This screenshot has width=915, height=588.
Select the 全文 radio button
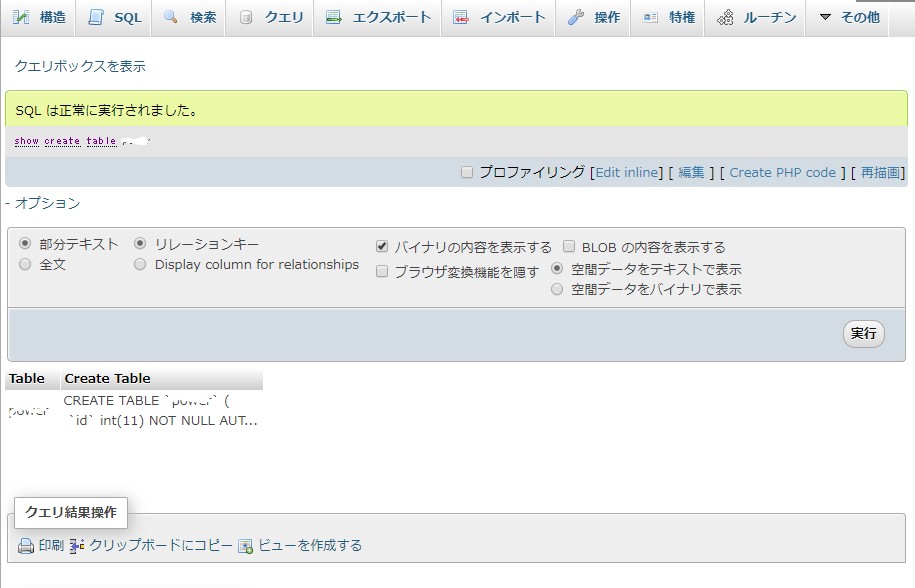tap(25, 264)
